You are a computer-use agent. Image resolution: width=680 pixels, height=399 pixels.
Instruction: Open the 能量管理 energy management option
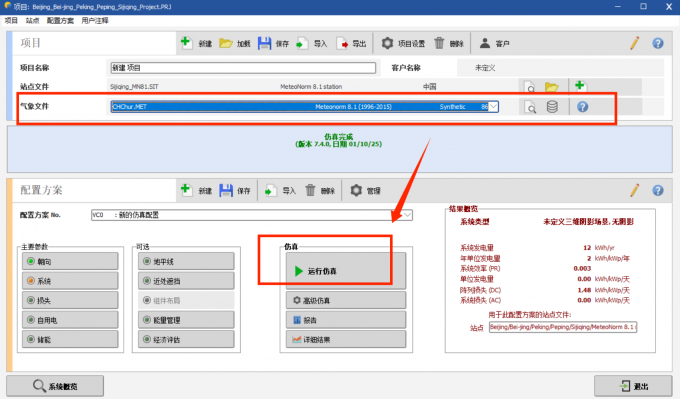[x=186, y=320]
